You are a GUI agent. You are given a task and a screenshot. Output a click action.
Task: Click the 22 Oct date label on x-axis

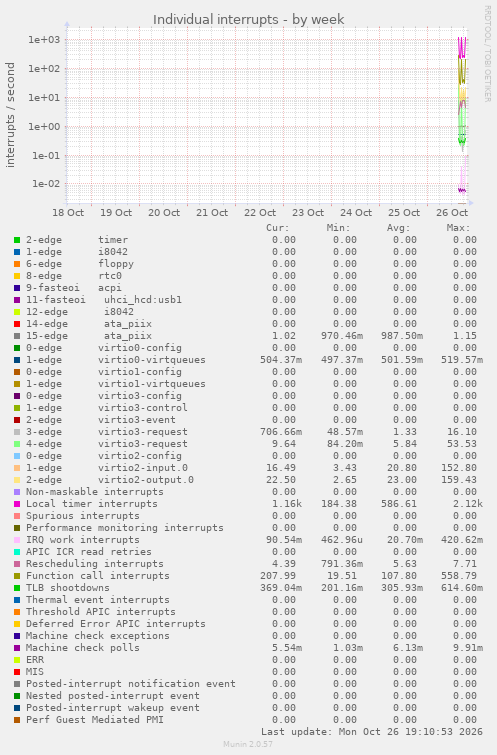pos(260,213)
